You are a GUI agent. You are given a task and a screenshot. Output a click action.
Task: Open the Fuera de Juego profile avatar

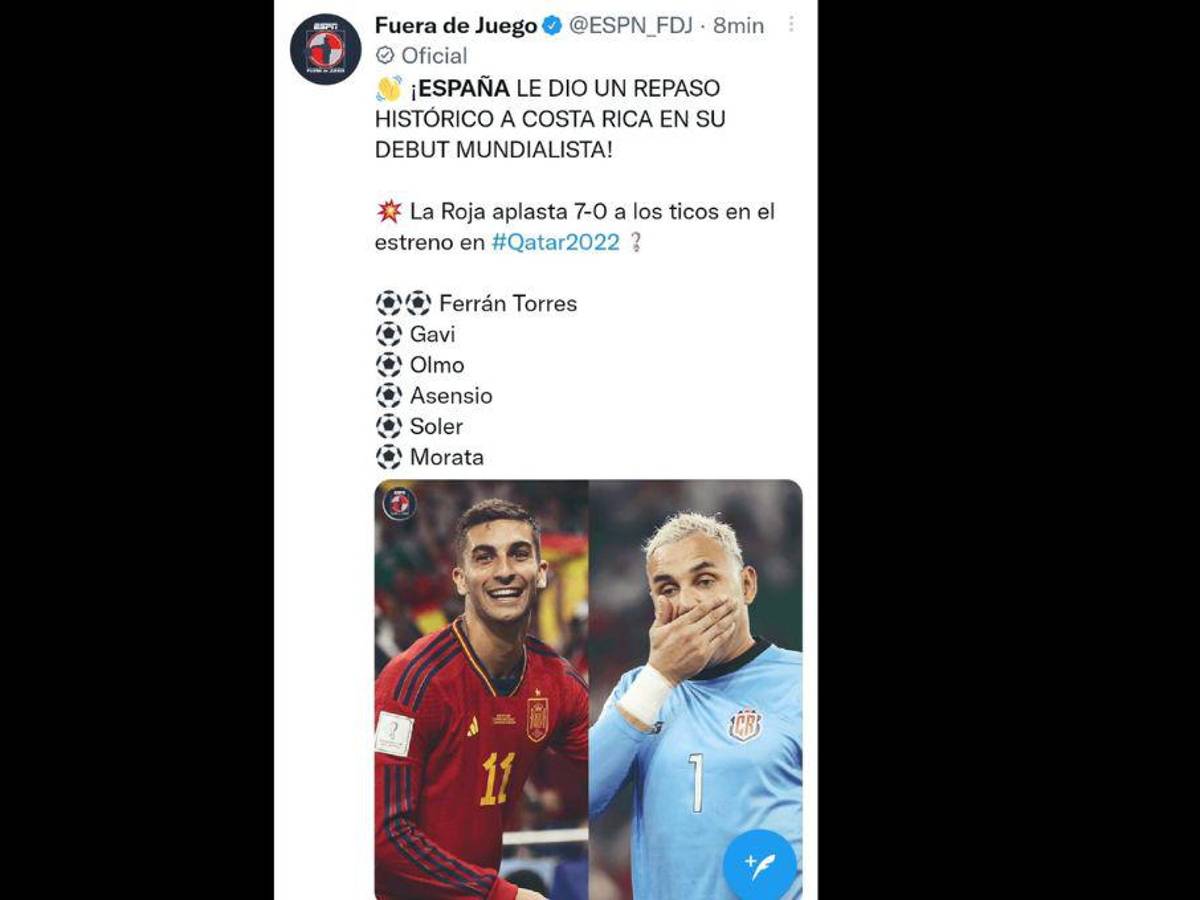tap(325, 49)
